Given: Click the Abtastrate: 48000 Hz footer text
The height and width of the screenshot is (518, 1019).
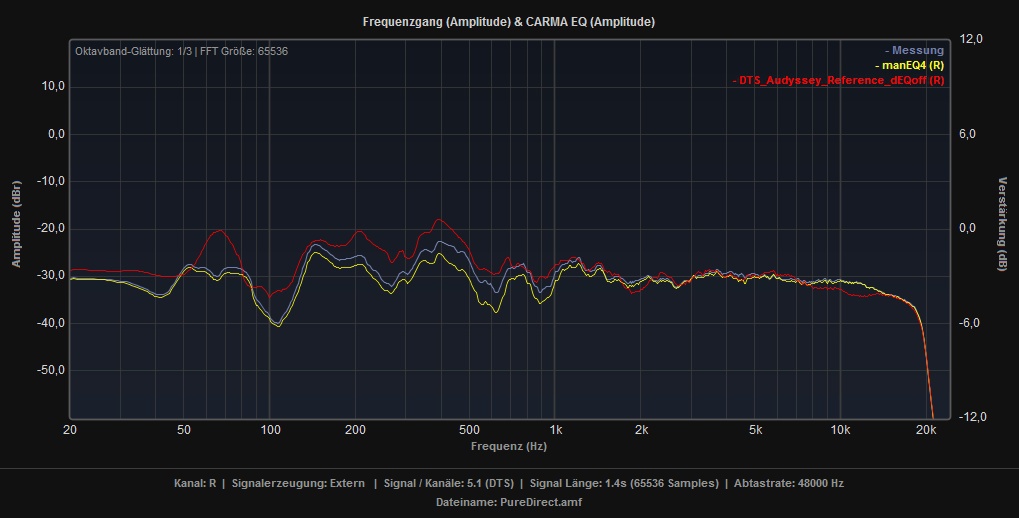Looking at the screenshot, I should [789, 483].
